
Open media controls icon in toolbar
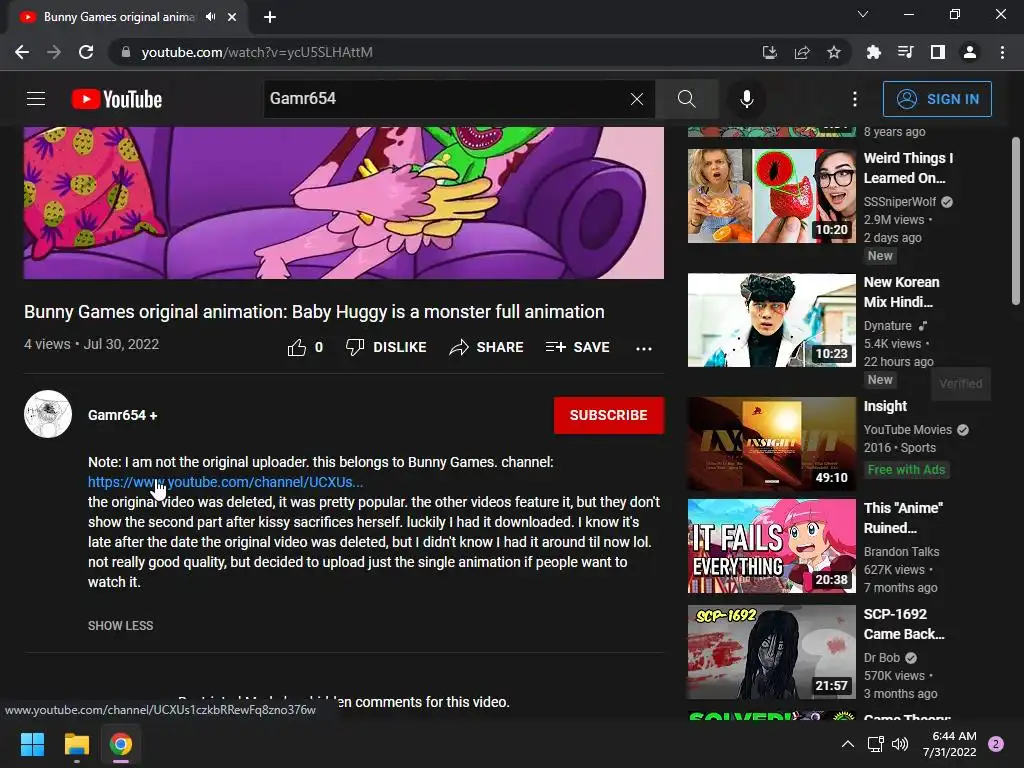point(905,52)
